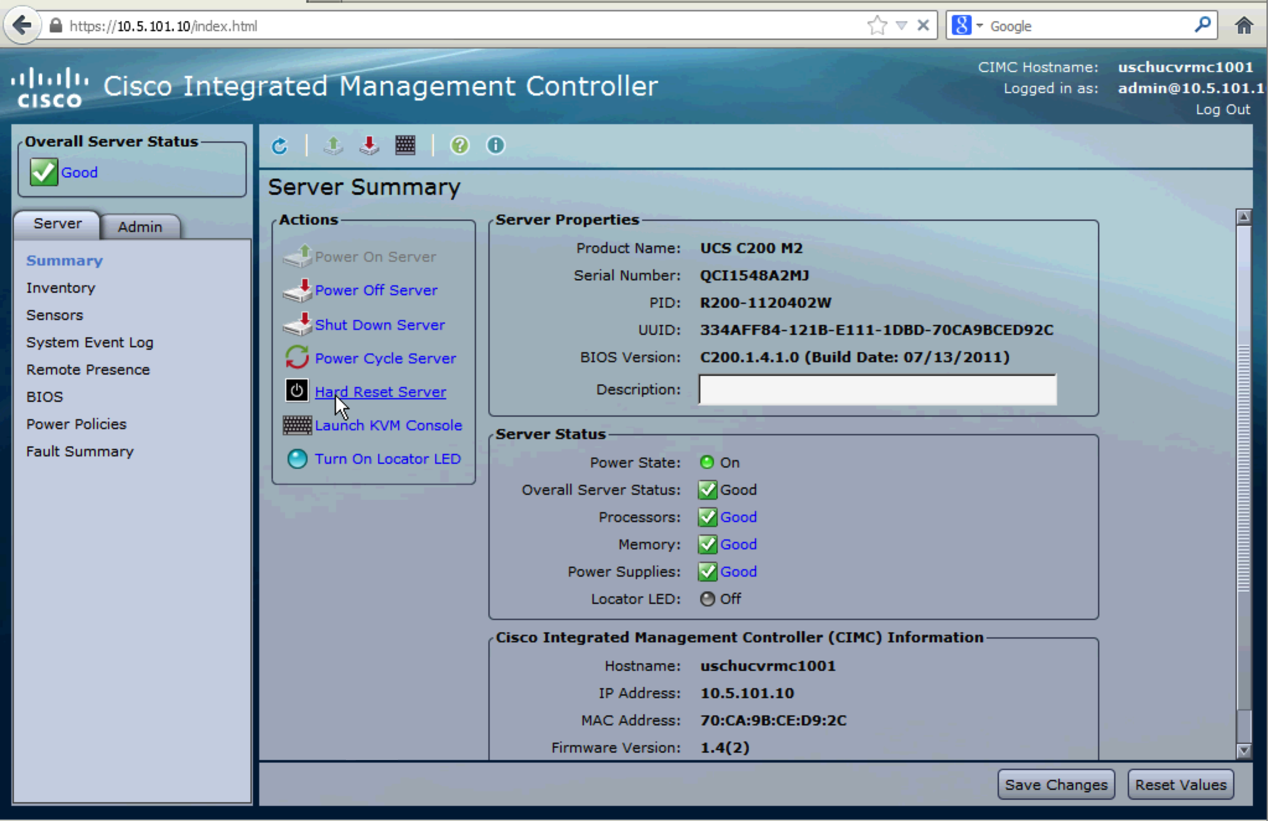Click the Shut Down Server link
This screenshot has width=1268, height=821.
380,325
